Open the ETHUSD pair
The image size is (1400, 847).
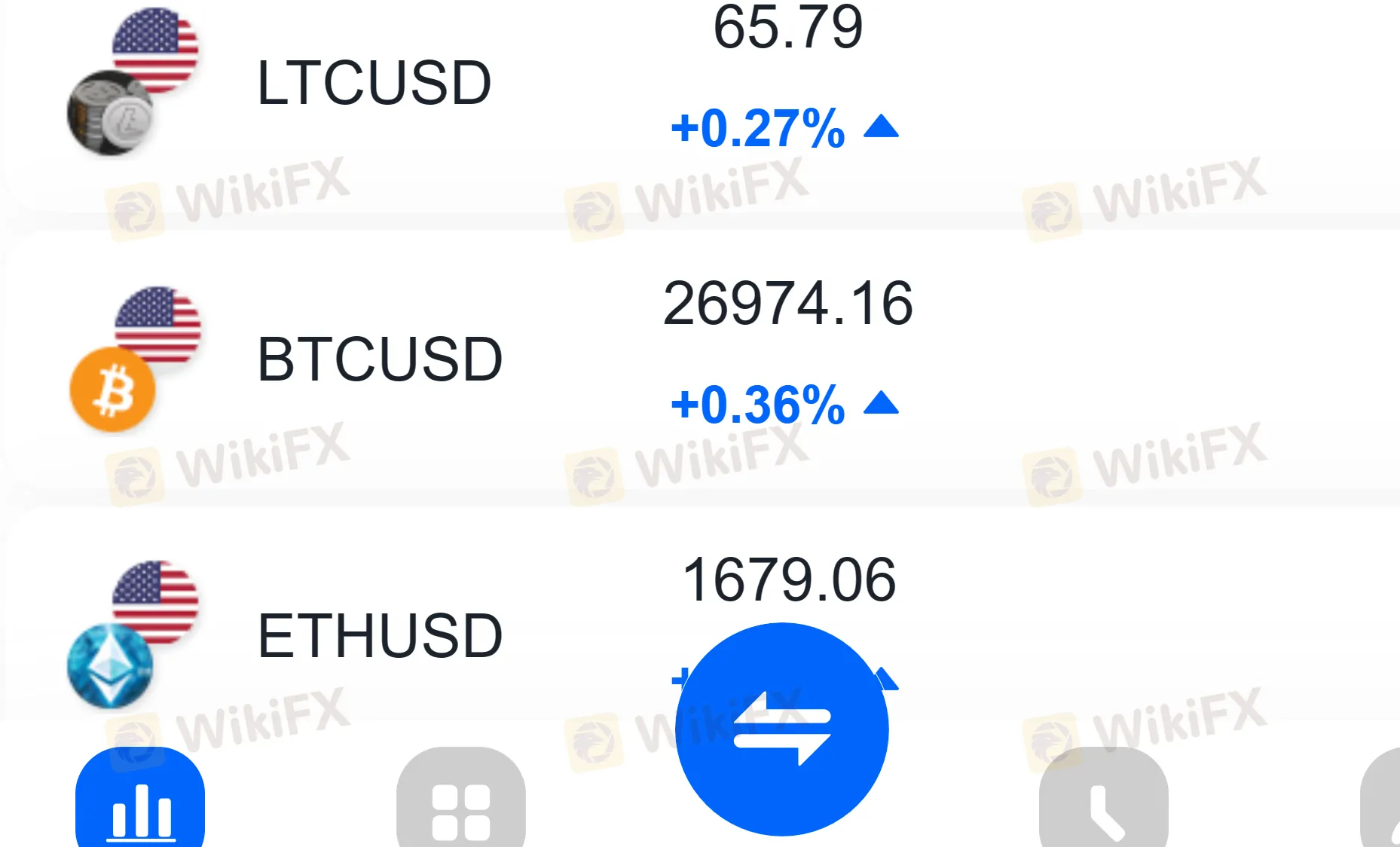point(380,636)
